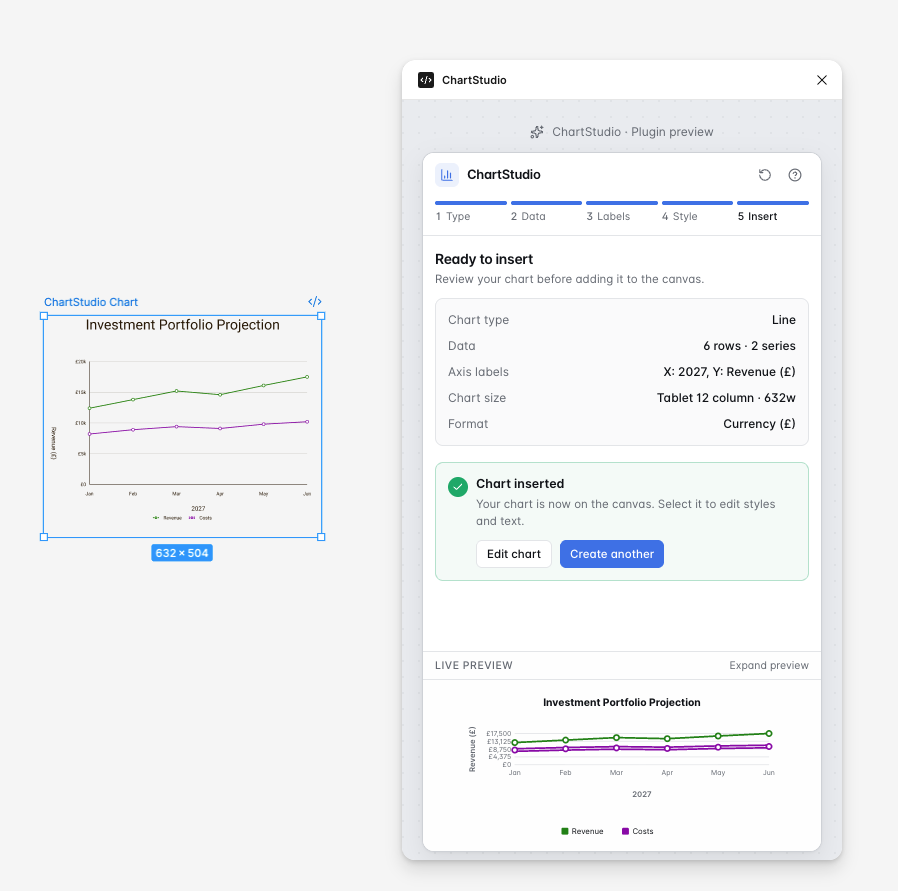Select step 5 Insert
The width and height of the screenshot is (898, 891).
[x=773, y=211]
